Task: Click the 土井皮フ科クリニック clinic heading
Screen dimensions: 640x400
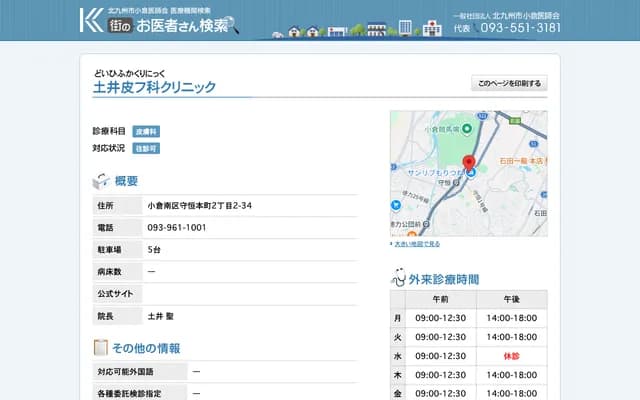Action: (x=154, y=88)
